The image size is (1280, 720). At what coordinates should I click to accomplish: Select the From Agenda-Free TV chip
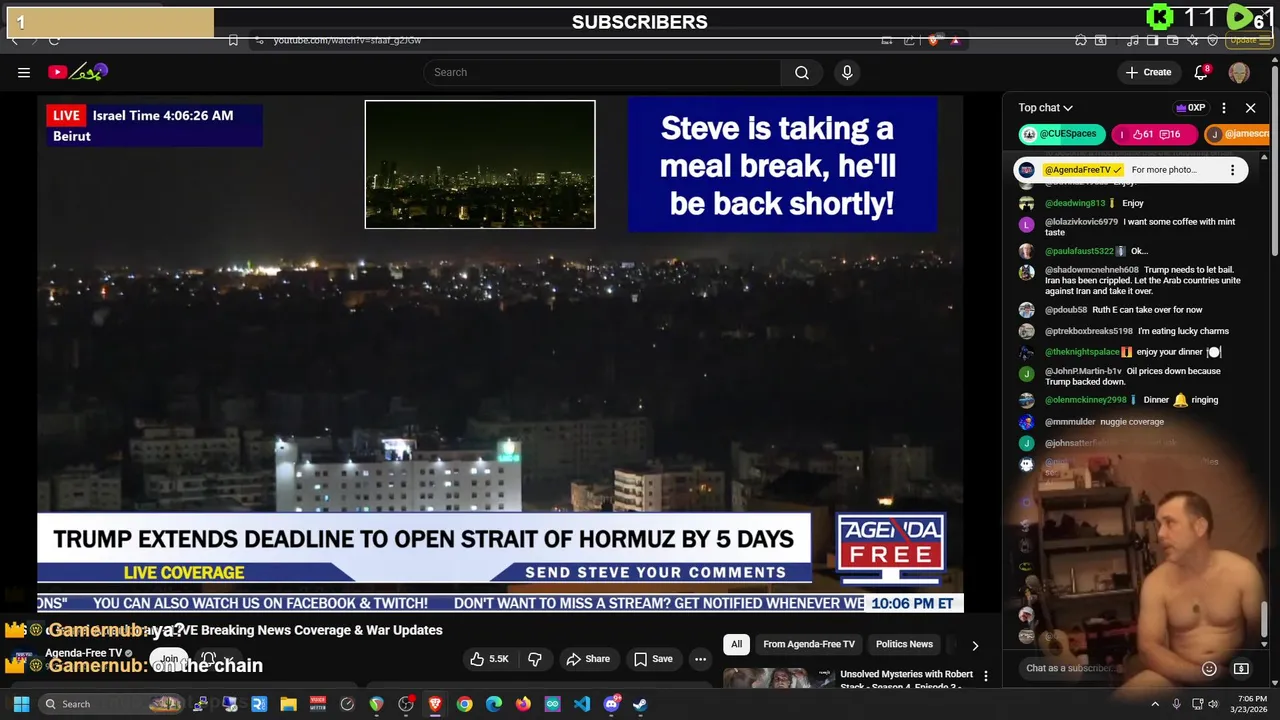pos(809,644)
